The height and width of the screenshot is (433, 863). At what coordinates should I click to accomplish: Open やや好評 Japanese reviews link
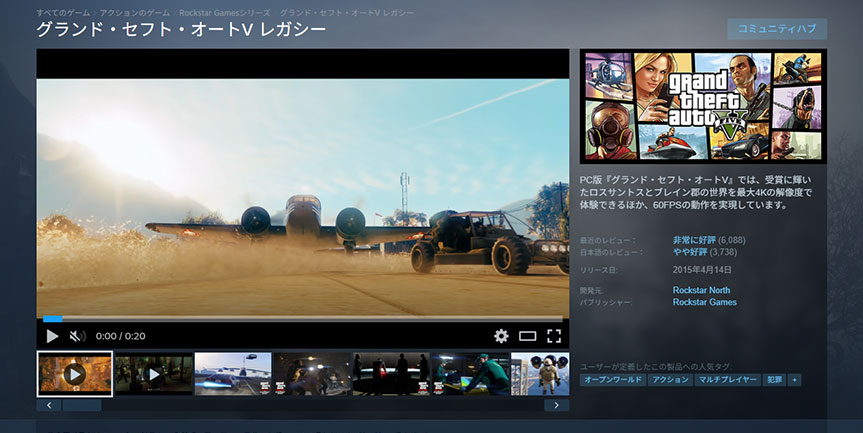(x=690, y=252)
